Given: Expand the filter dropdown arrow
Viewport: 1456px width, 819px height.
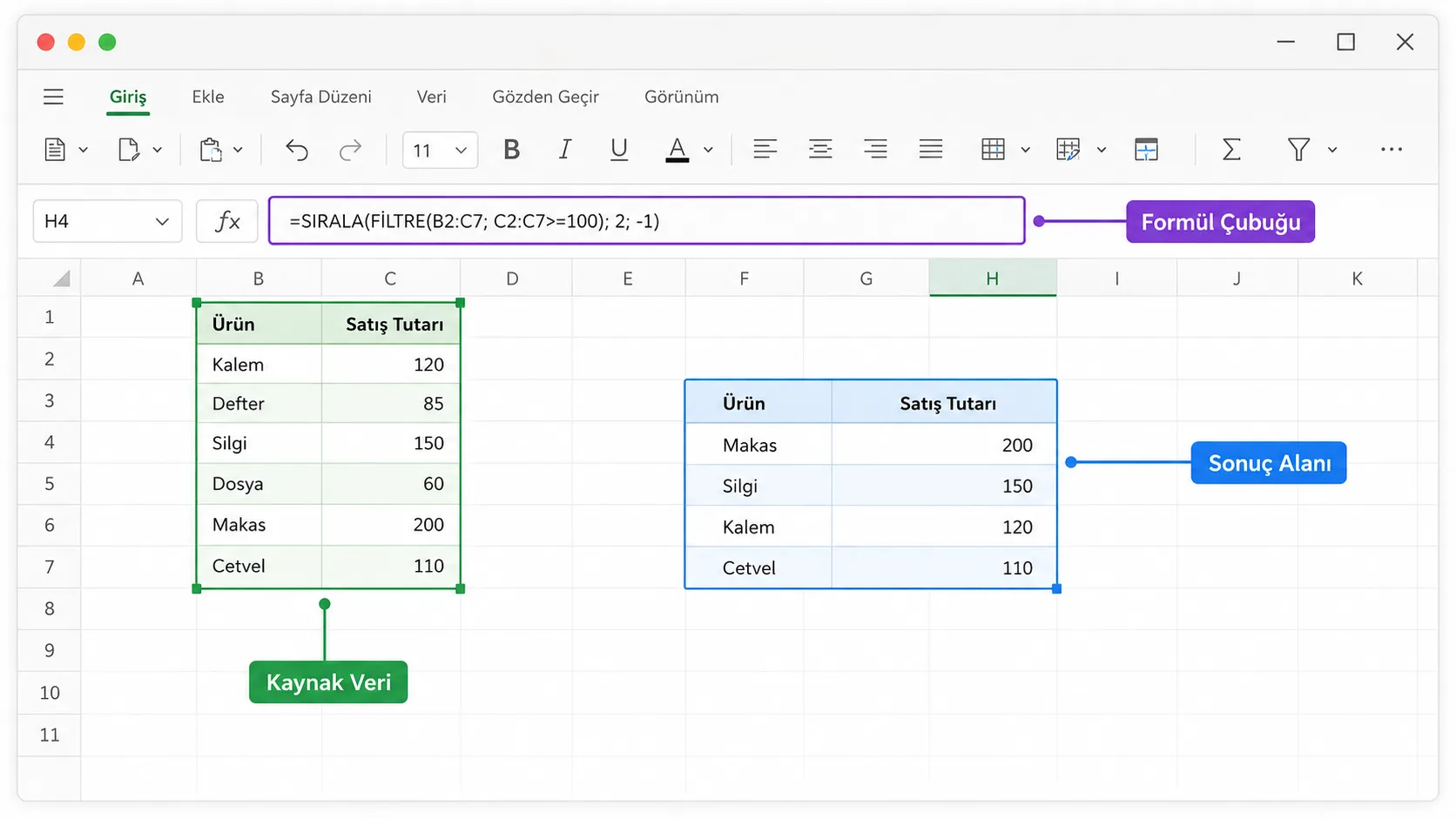Looking at the screenshot, I should (x=1332, y=150).
